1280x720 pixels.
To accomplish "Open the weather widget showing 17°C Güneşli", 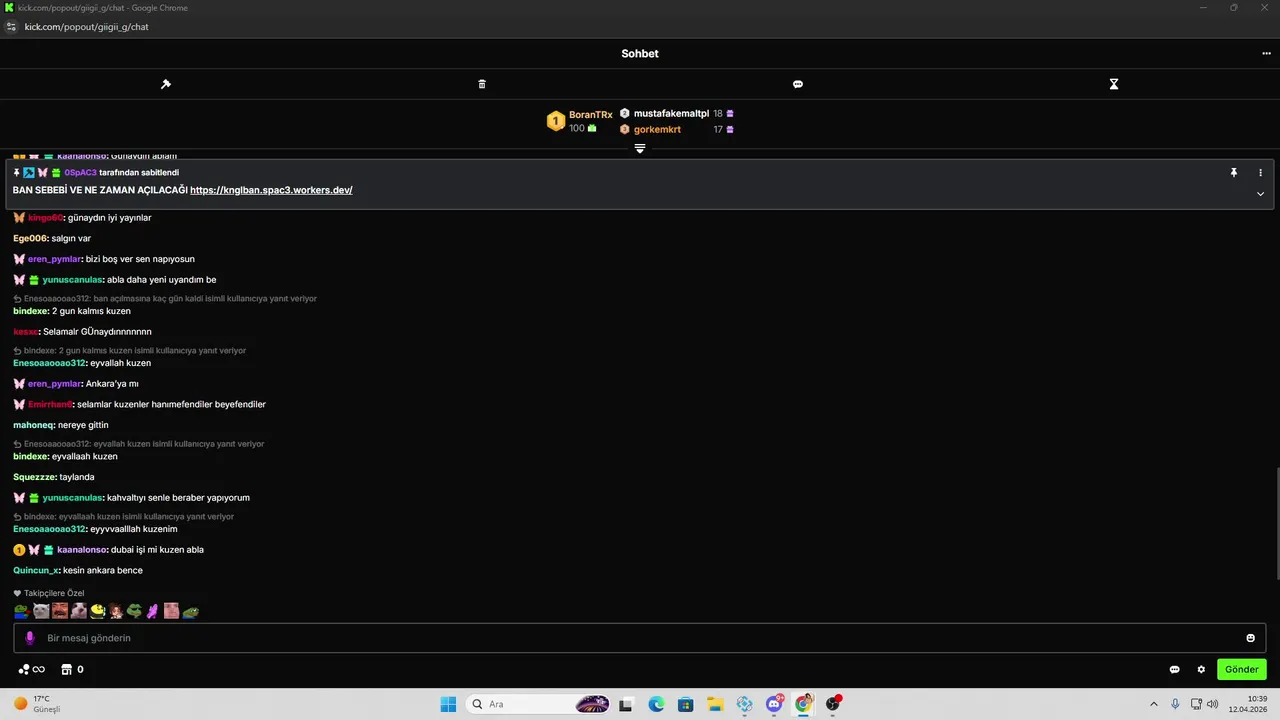I will coord(37,704).
